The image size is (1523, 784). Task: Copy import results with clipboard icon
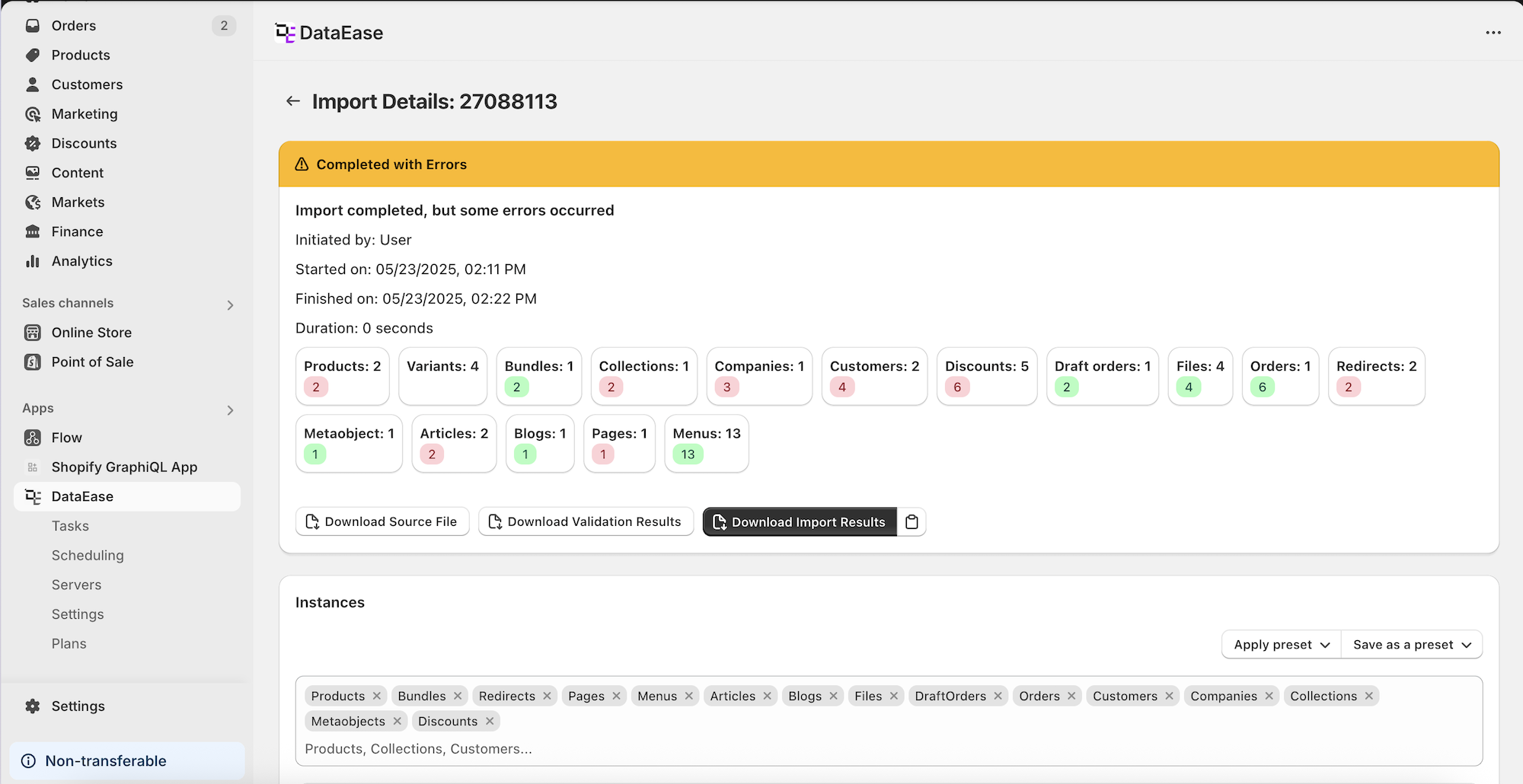[912, 522]
